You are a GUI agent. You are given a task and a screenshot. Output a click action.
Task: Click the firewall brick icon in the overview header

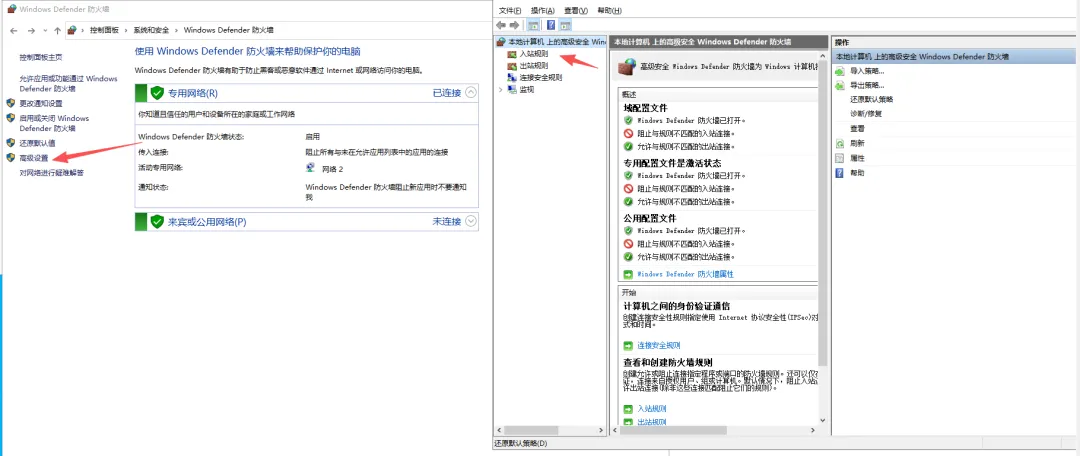627,67
